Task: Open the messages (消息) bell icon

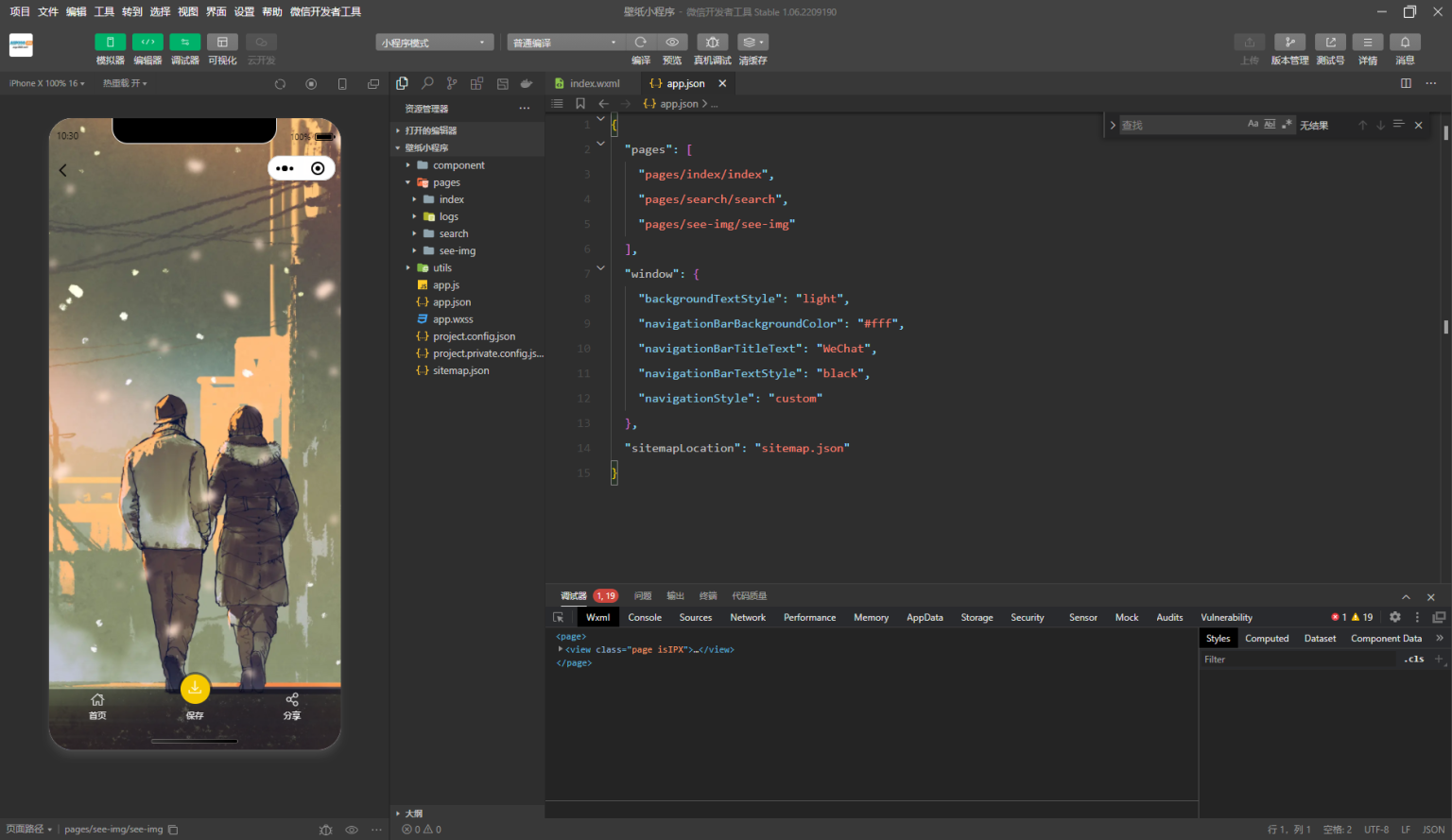Action: click(1405, 43)
